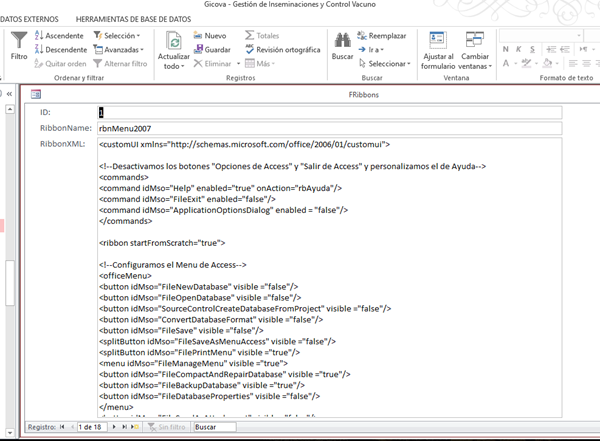Click the text direction paragraph icon
The width and height of the screenshot is (600, 441).
583,49
